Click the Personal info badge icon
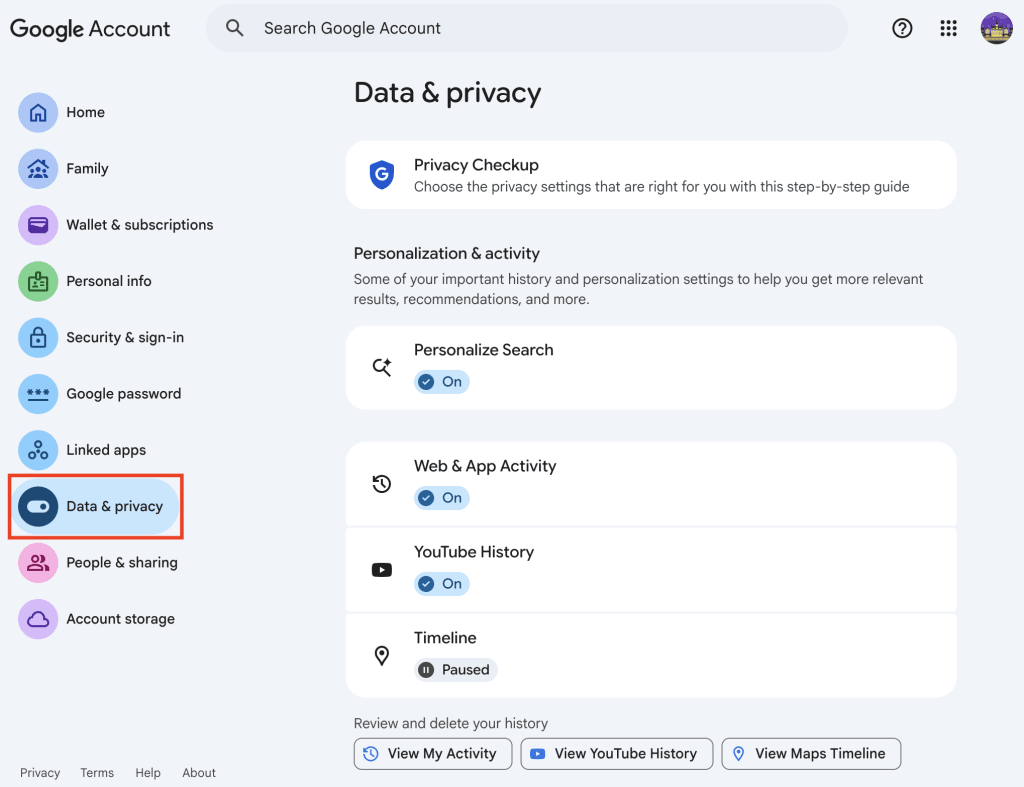 [x=38, y=281]
